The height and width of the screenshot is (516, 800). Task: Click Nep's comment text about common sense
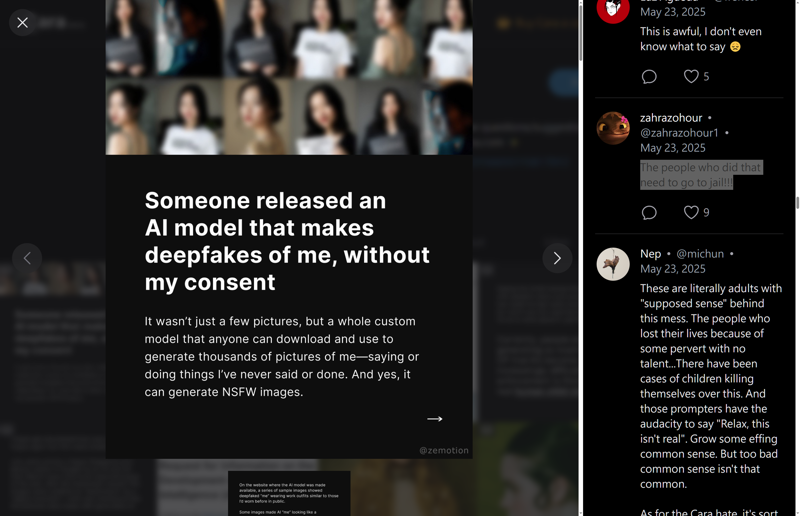pyautogui.click(x=711, y=386)
